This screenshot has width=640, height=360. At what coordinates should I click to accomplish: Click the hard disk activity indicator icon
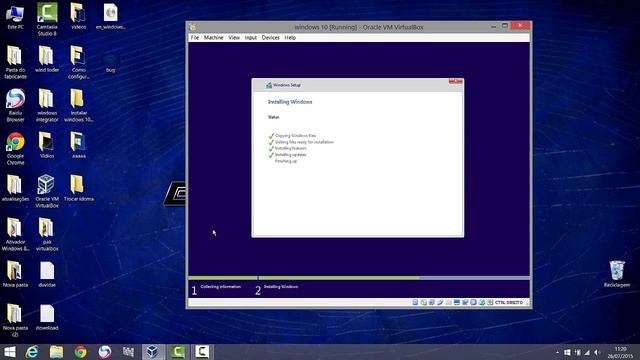coord(415,302)
